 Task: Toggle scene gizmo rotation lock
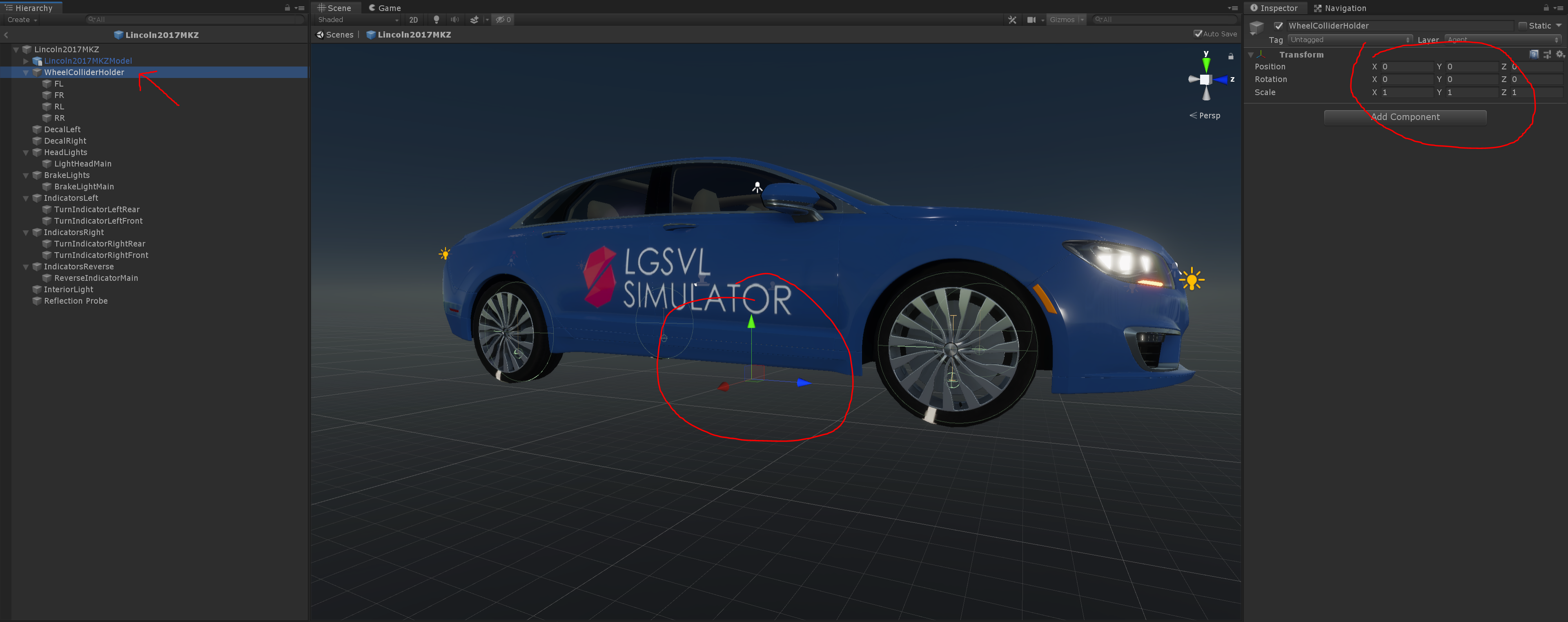click(x=1231, y=56)
